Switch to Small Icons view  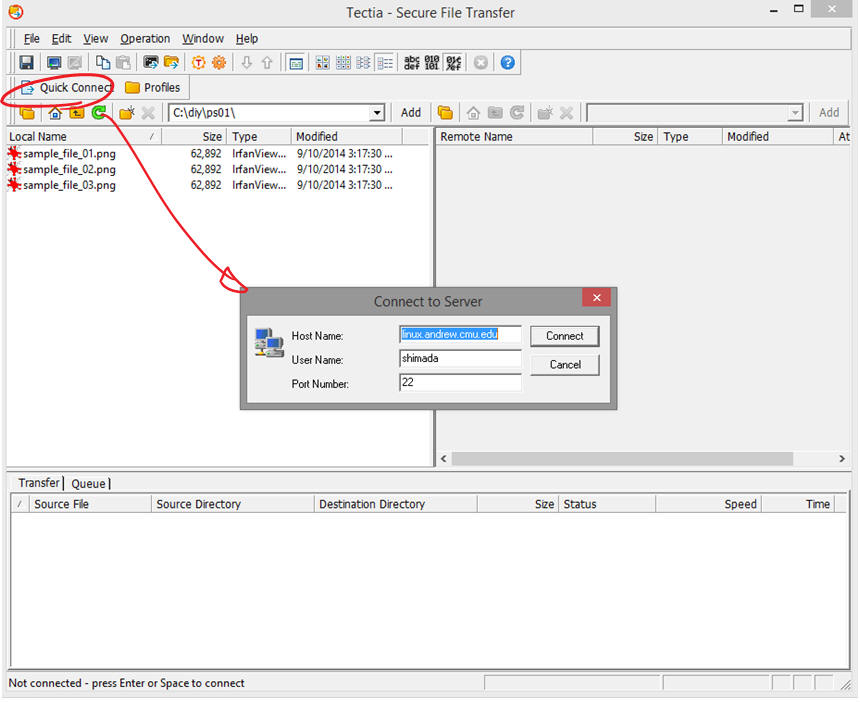343,63
